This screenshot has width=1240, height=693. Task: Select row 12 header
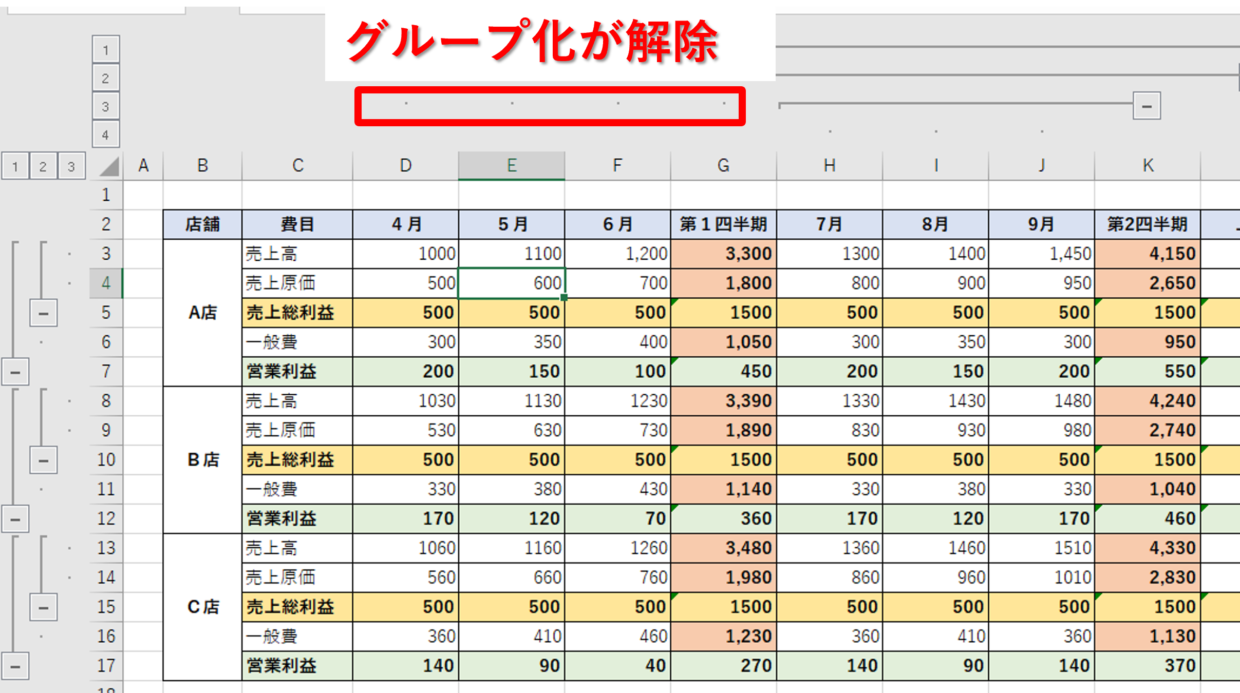107,519
